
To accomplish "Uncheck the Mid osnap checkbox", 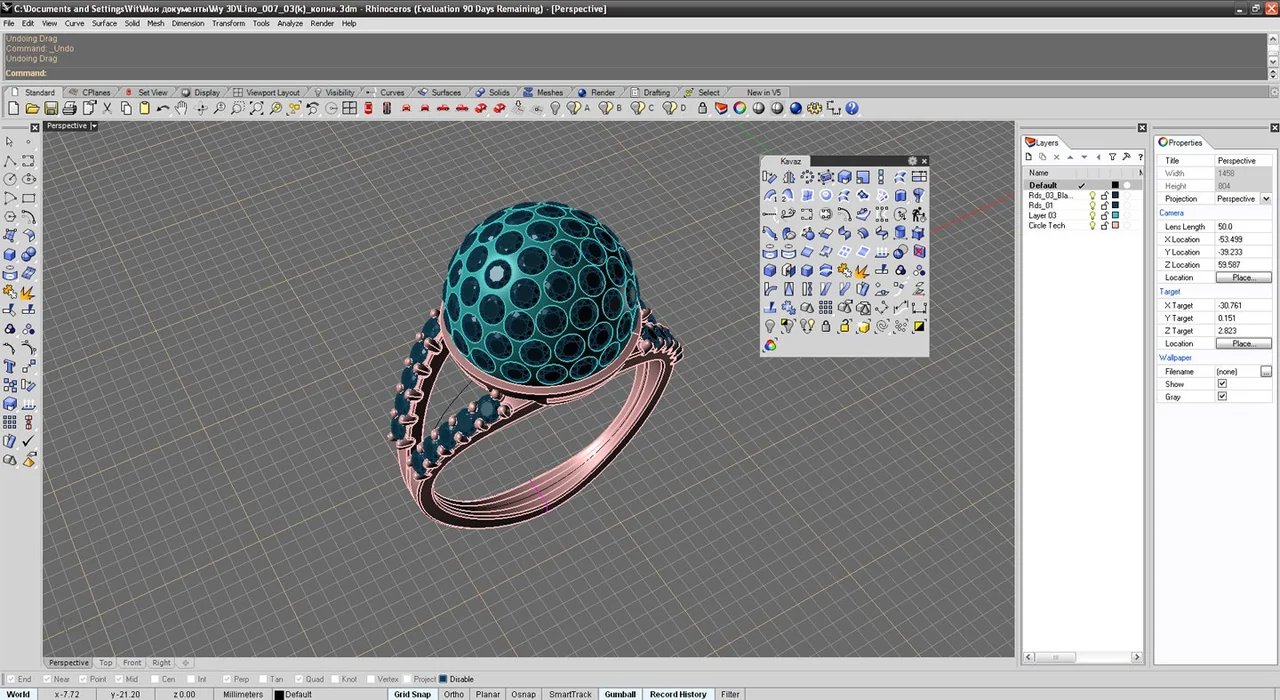I will point(118,679).
